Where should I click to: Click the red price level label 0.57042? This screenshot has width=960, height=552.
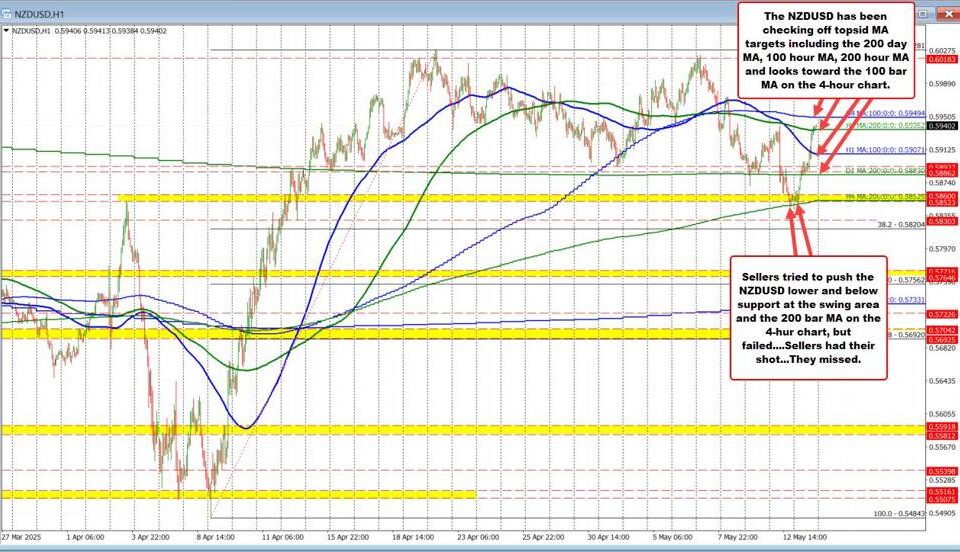point(942,330)
